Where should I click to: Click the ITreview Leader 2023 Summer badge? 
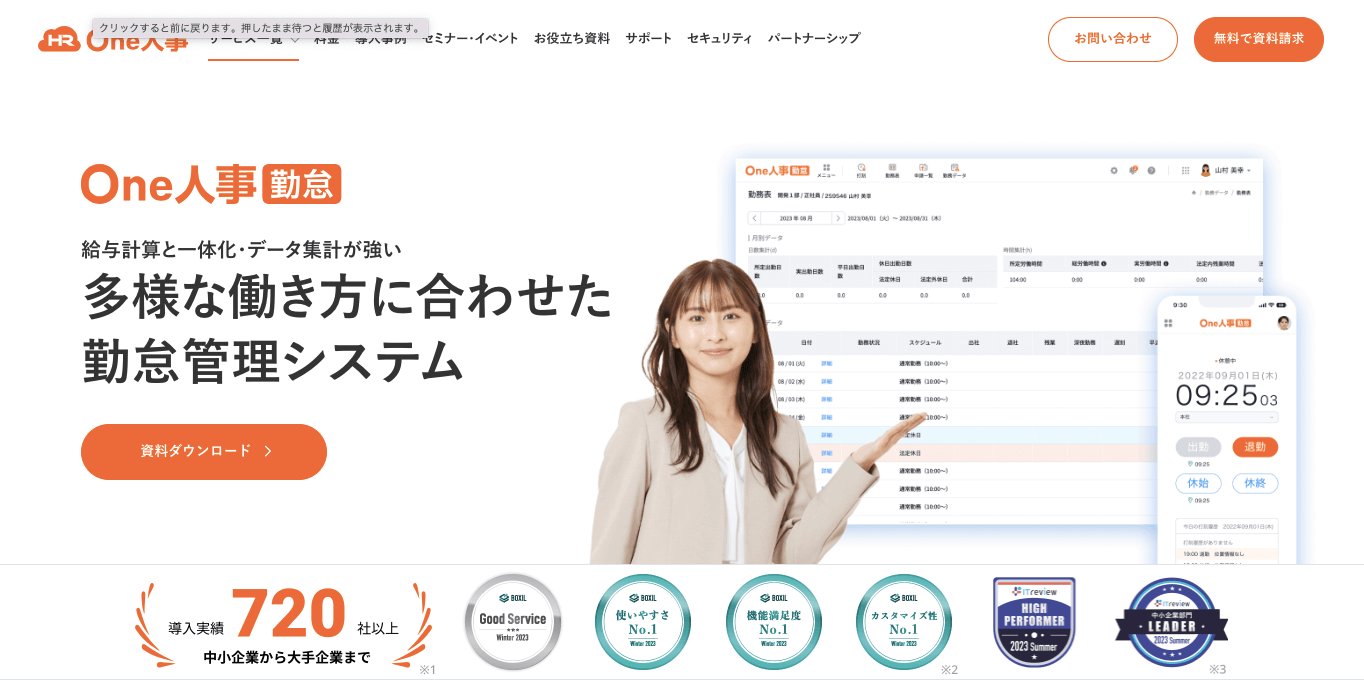[x=1172, y=622]
